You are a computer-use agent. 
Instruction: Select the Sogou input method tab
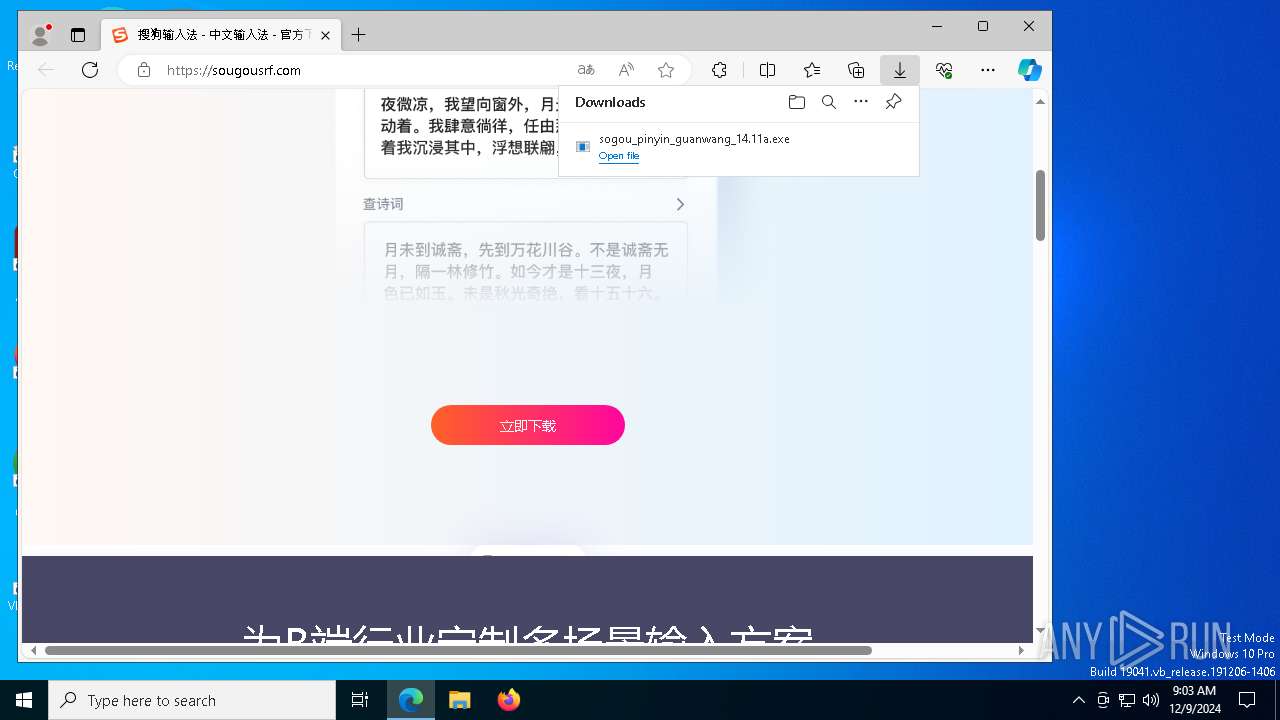coord(220,35)
